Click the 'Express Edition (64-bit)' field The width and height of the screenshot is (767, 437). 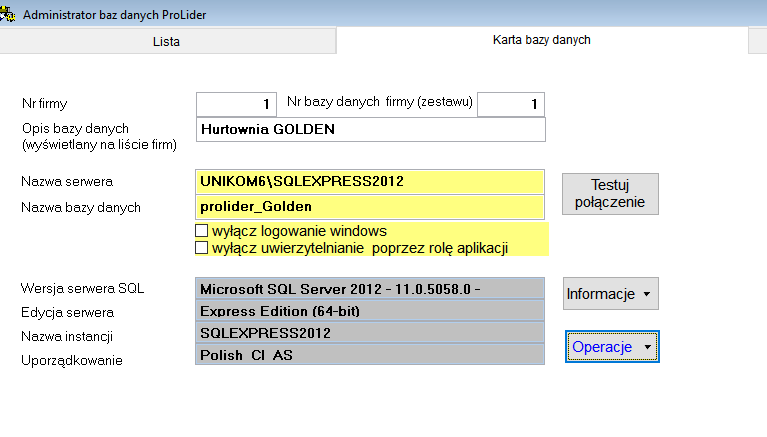(370, 311)
